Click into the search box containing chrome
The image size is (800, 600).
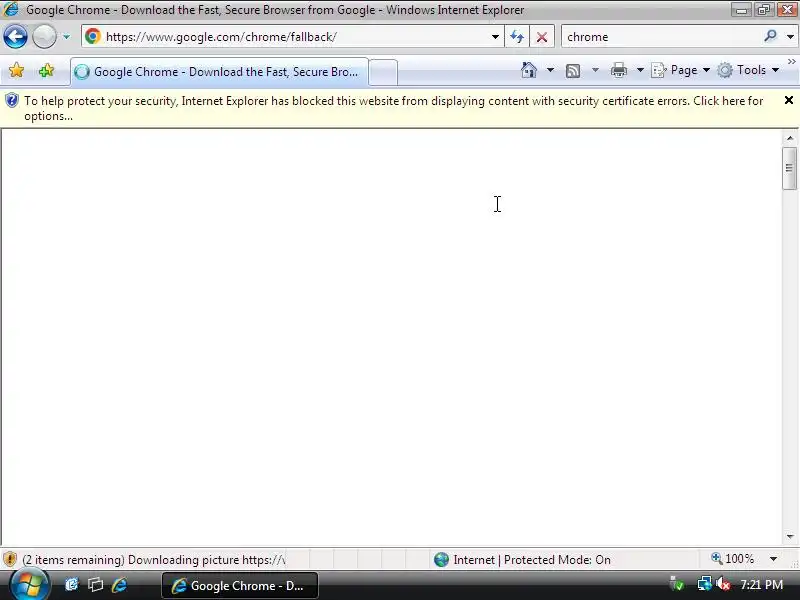(x=662, y=37)
